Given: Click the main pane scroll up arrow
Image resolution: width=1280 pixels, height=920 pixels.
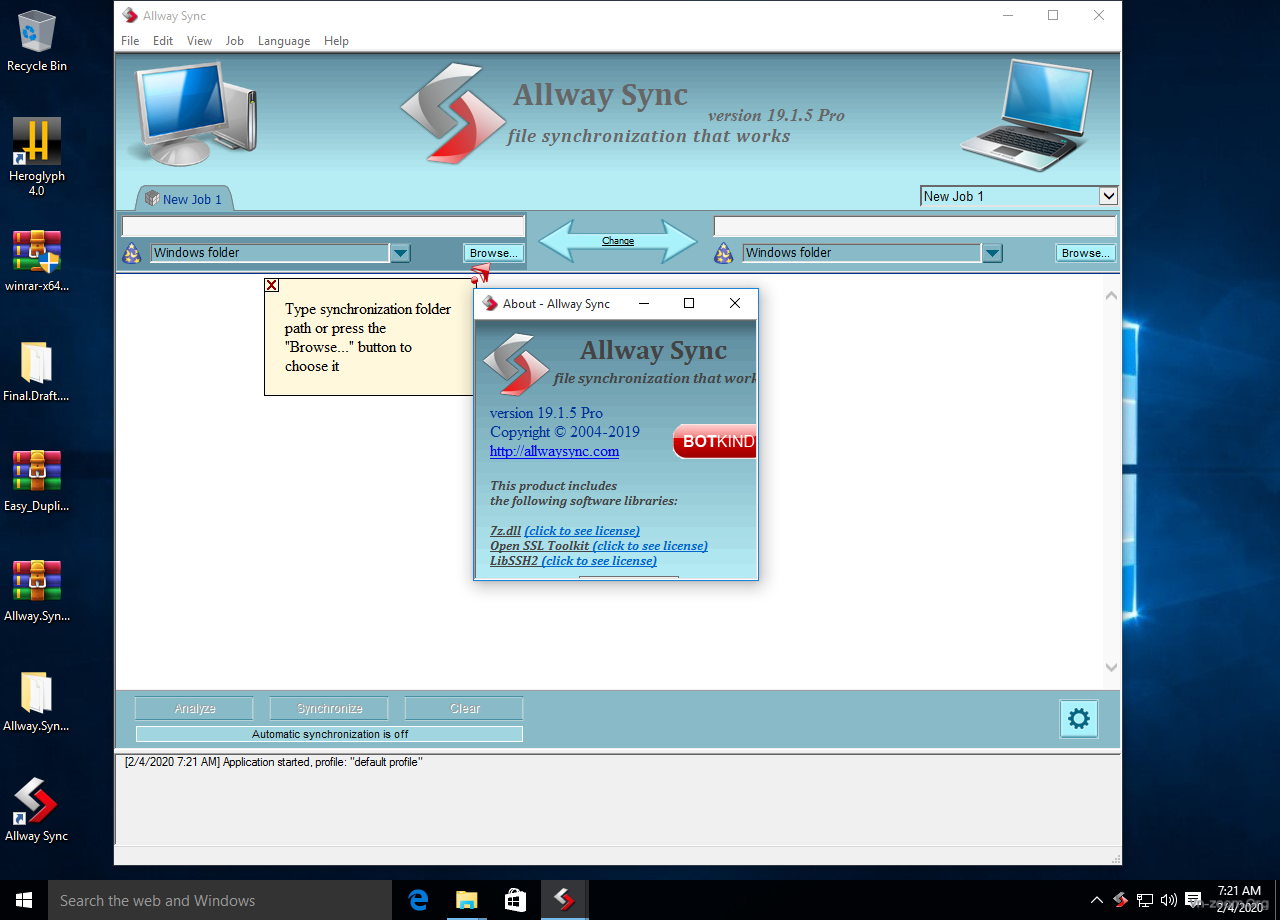Looking at the screenshot, I should [x=1111, y=296].
